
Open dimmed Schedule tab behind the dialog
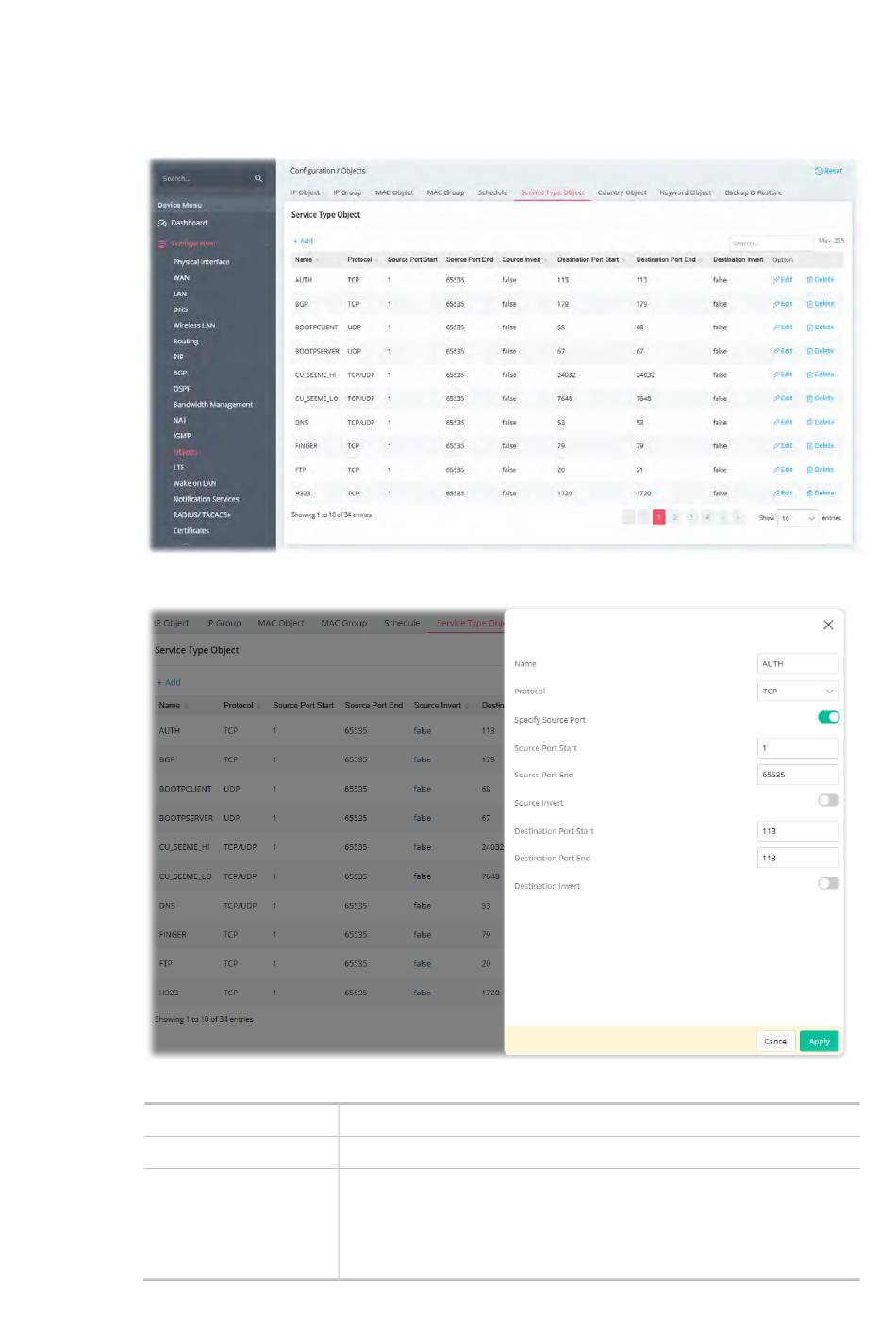tap(402, 623)
